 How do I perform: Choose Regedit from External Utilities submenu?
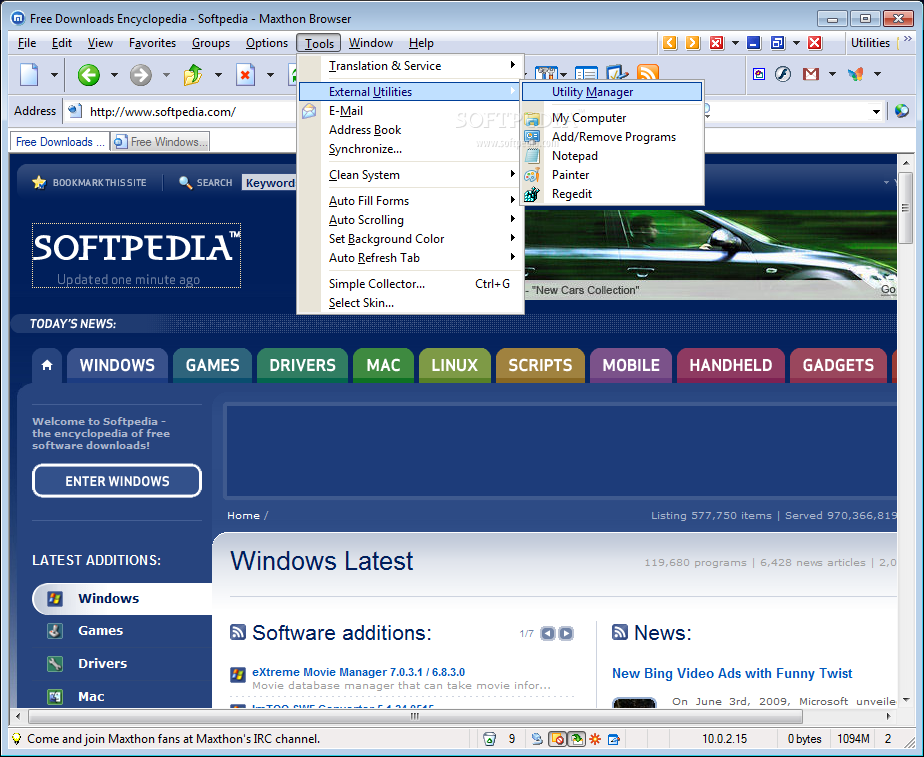(x=612, y=194)
